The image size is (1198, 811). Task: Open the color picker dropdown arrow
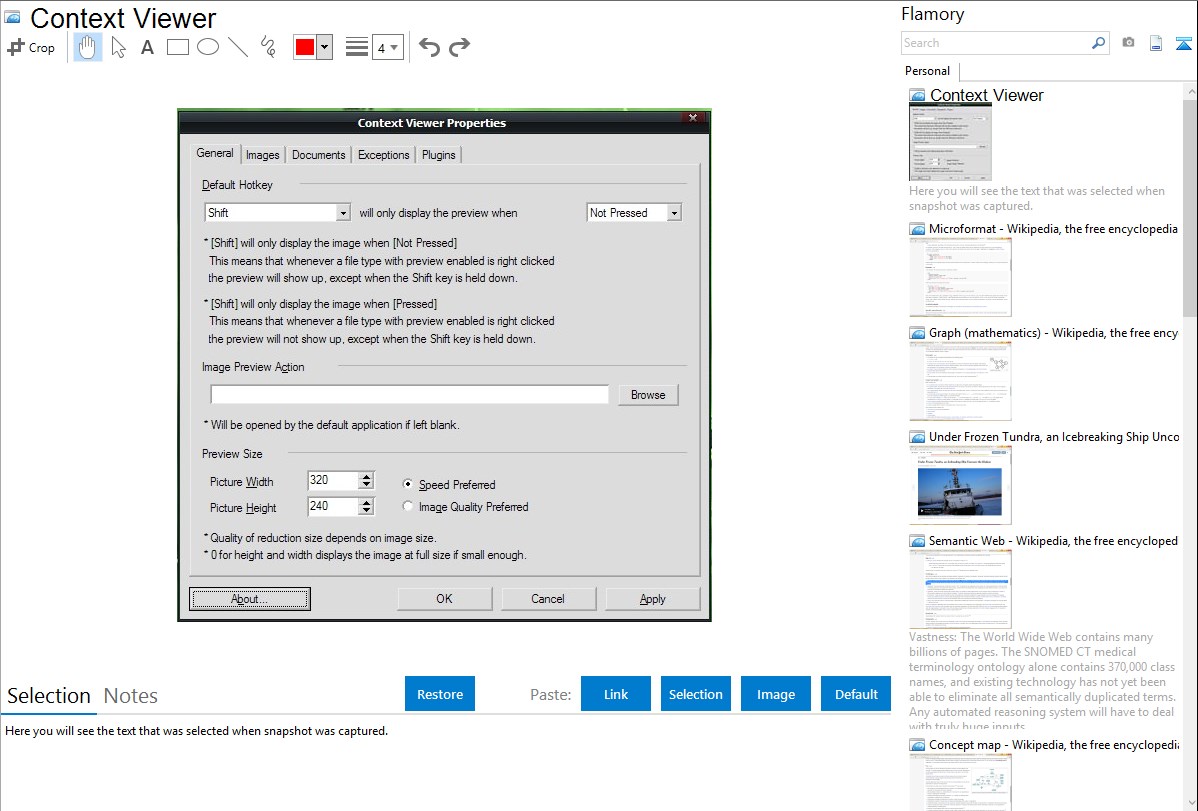pos(324,47)
